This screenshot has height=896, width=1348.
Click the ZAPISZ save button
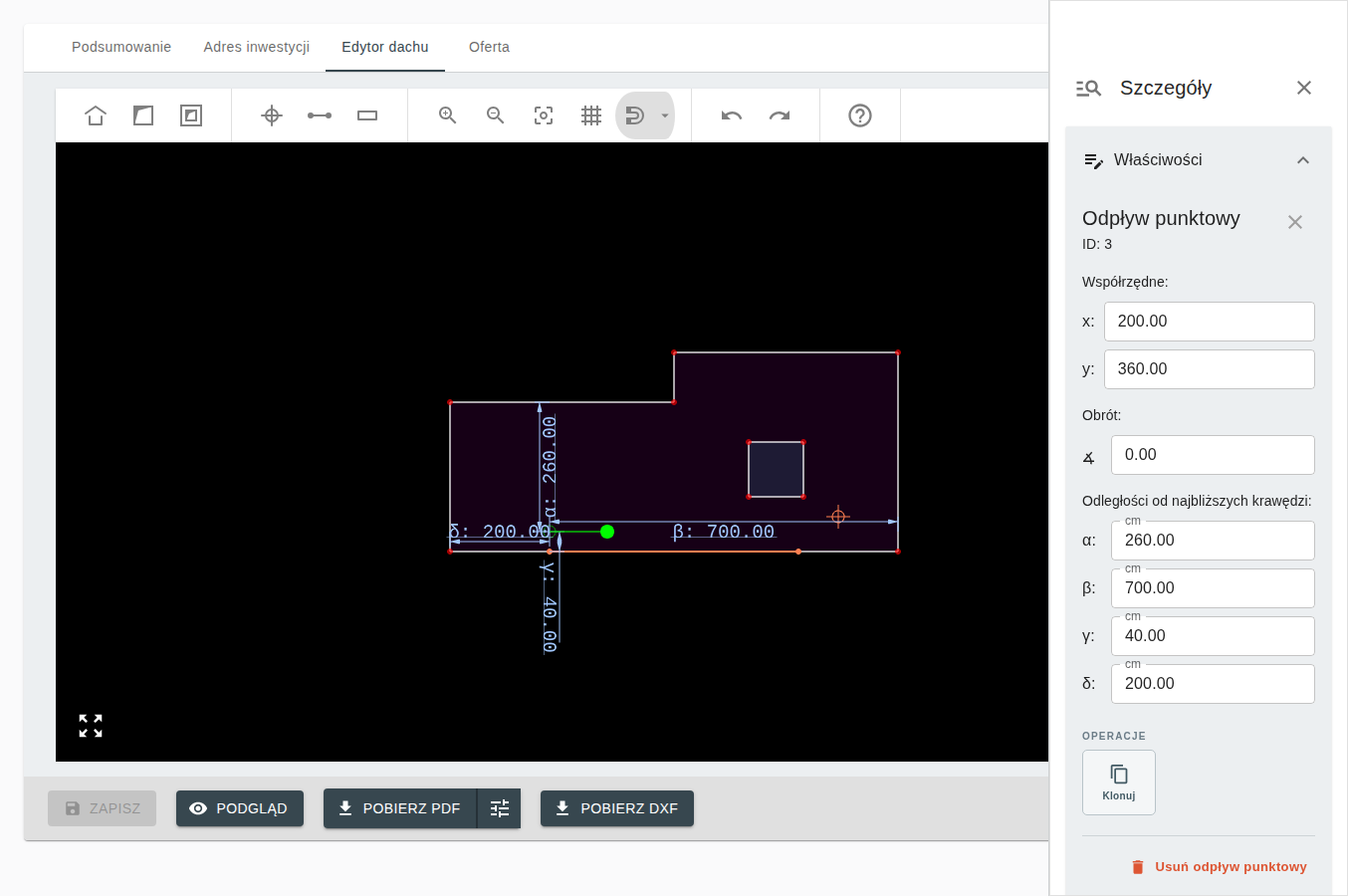pos(103,808)
